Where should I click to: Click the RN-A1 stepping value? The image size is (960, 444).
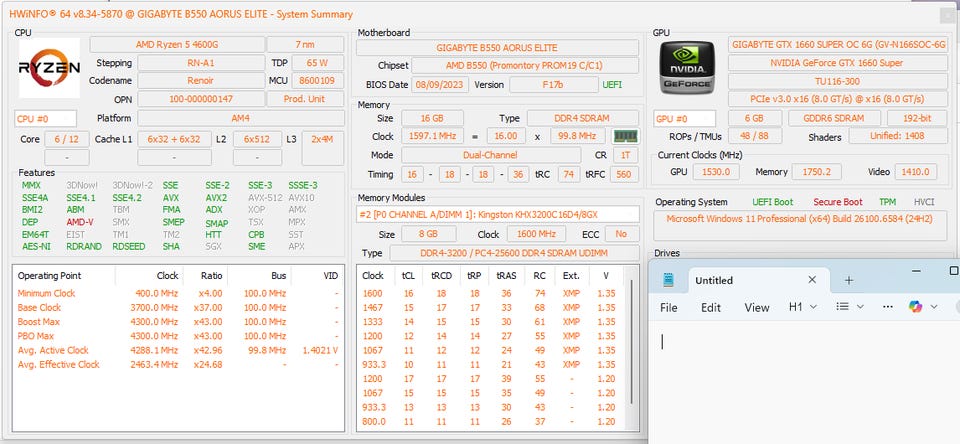tap(201, 63)
